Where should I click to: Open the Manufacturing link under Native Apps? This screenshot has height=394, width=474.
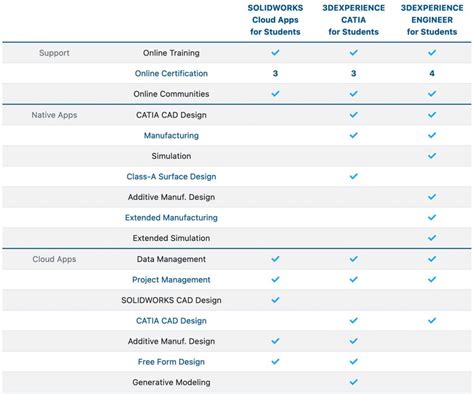tap(171, 135)
